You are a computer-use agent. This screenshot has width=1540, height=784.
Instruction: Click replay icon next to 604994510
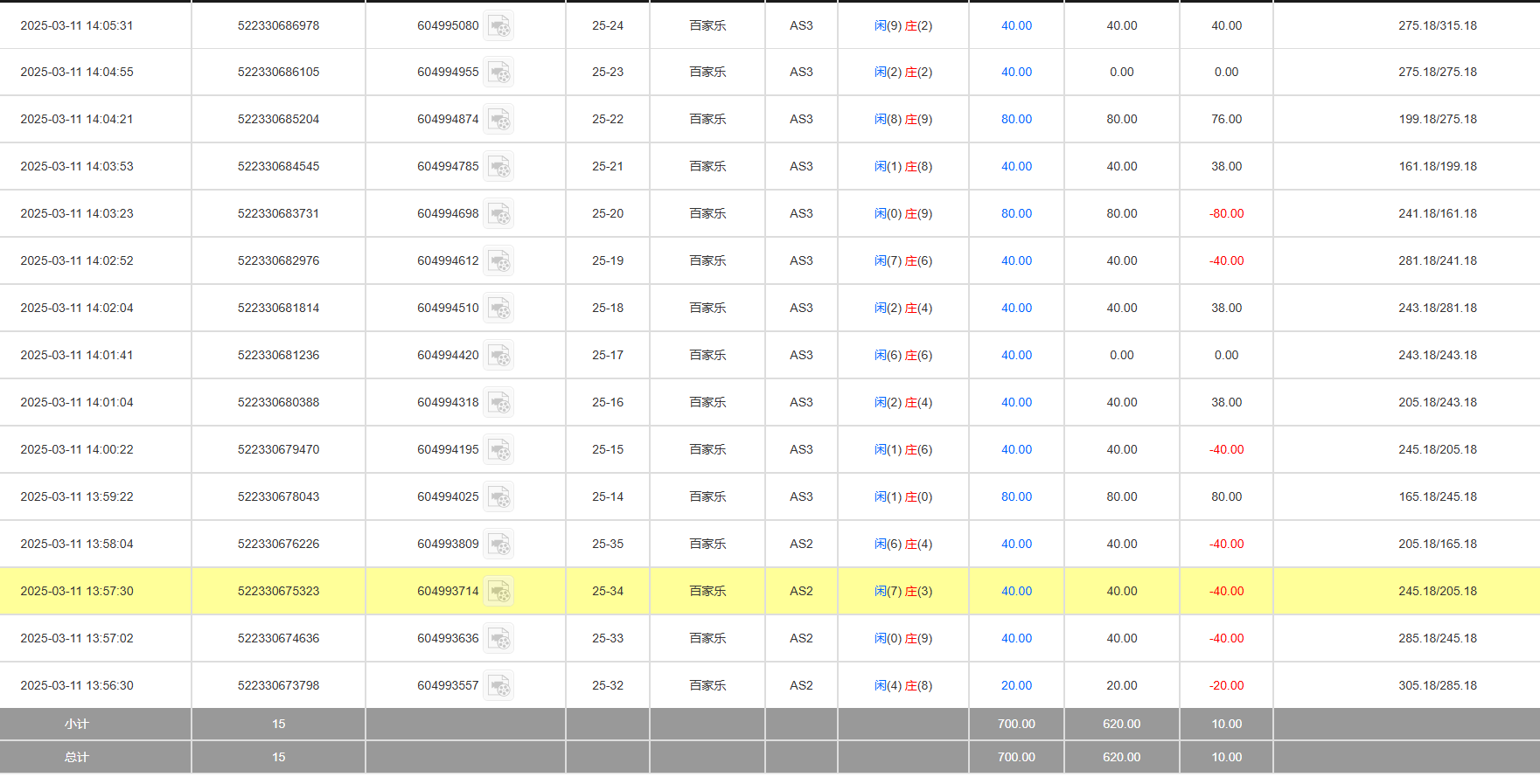[x=498, y=309]
